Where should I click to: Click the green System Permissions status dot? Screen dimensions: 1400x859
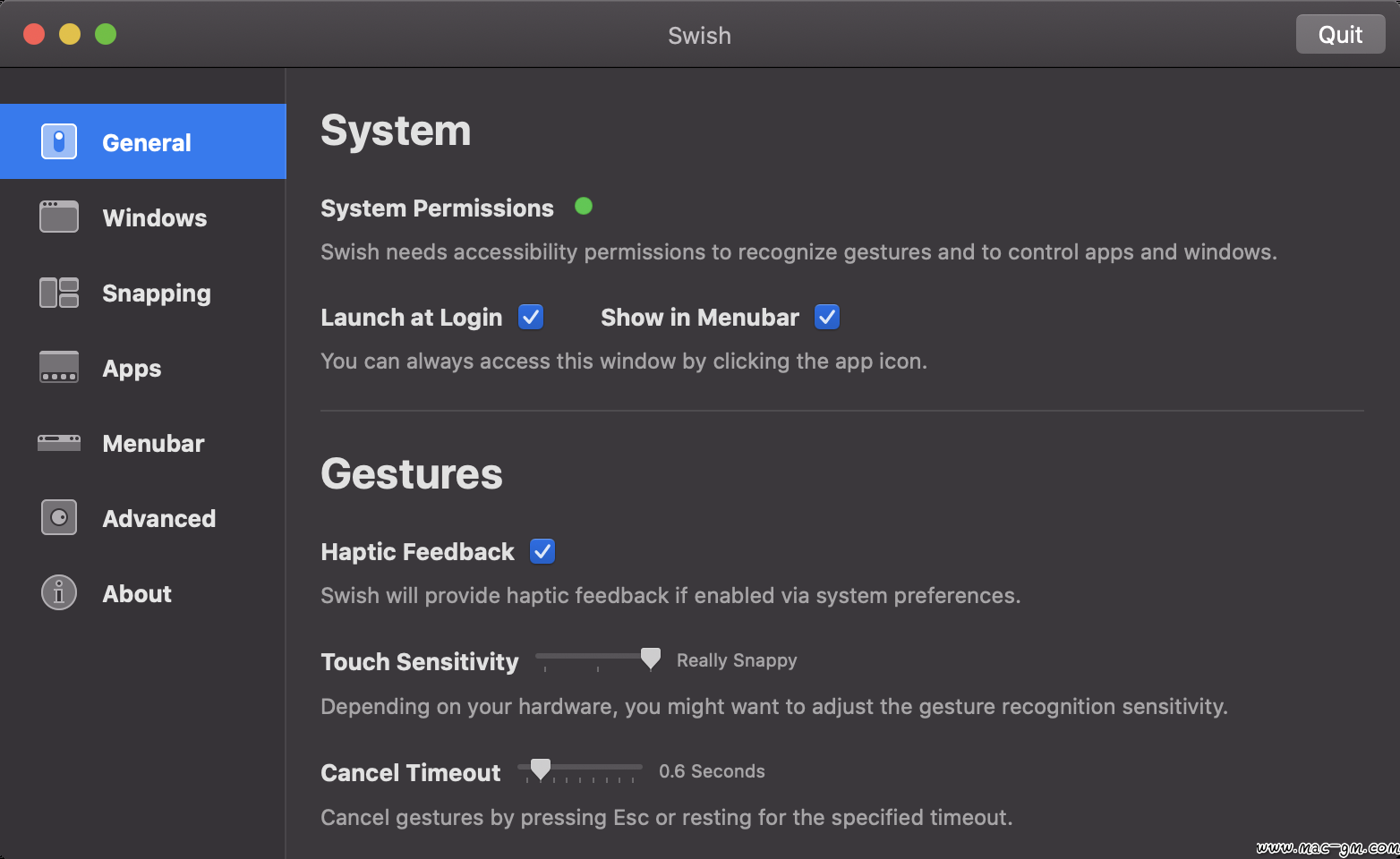click(584, 207)
